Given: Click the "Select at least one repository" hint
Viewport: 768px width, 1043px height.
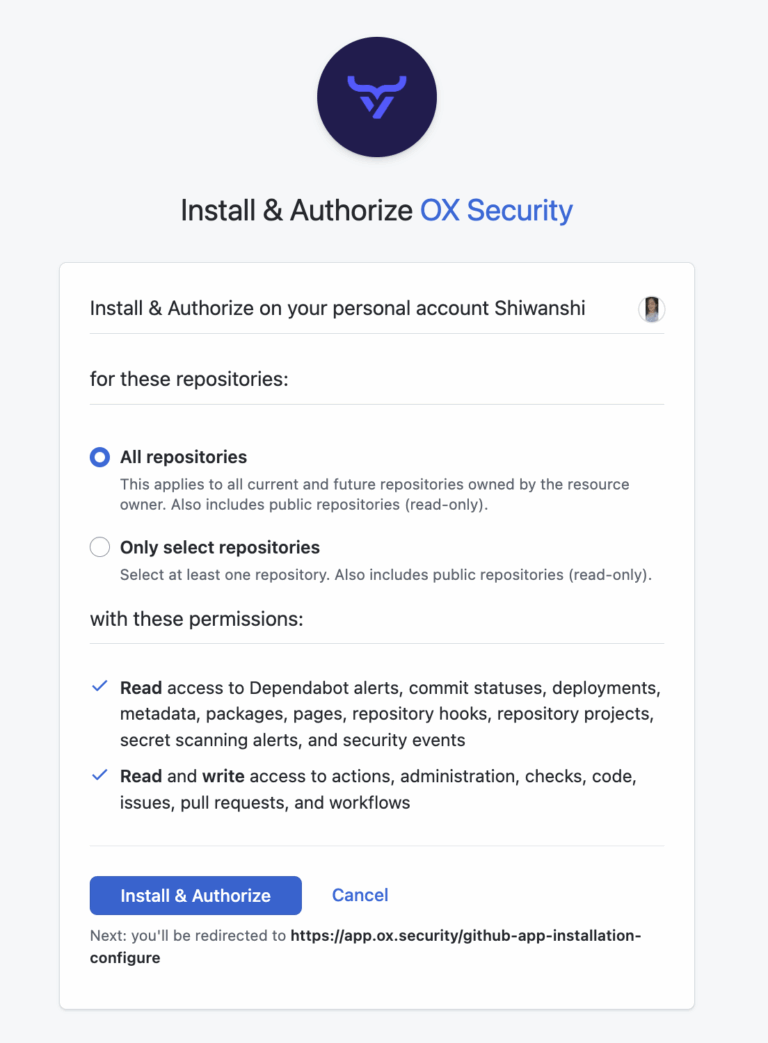Looking at the screenshot, I should click(x=385, y=575).
